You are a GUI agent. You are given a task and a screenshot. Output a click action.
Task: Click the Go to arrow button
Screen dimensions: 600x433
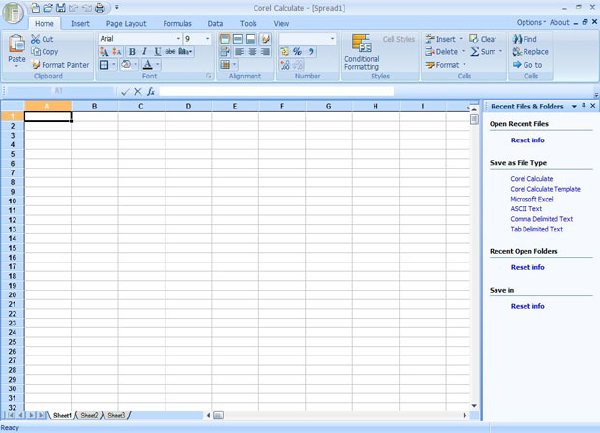(x=528, y=65)
